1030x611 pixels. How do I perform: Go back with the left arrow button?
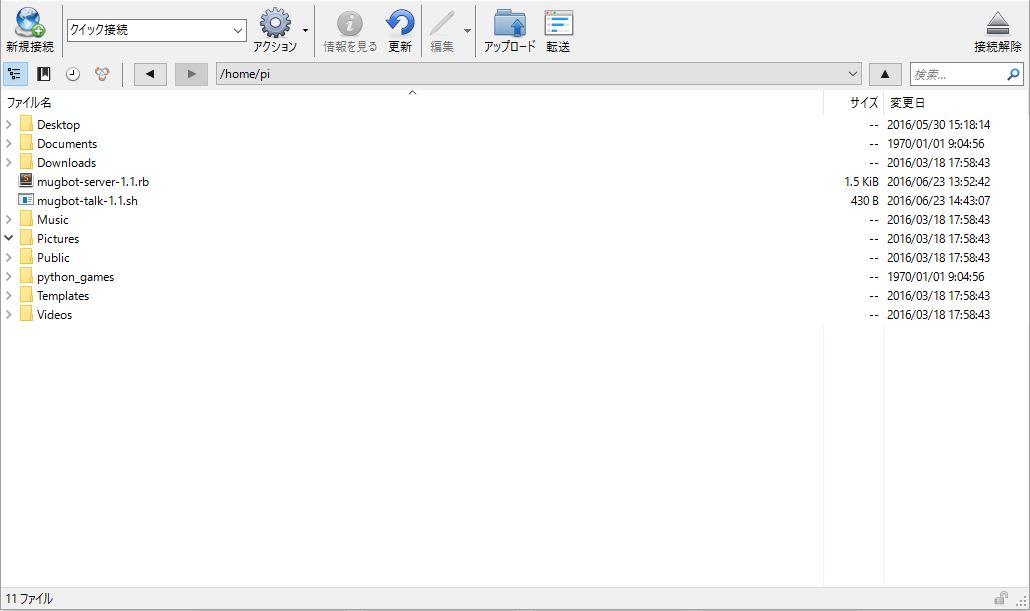150,74
